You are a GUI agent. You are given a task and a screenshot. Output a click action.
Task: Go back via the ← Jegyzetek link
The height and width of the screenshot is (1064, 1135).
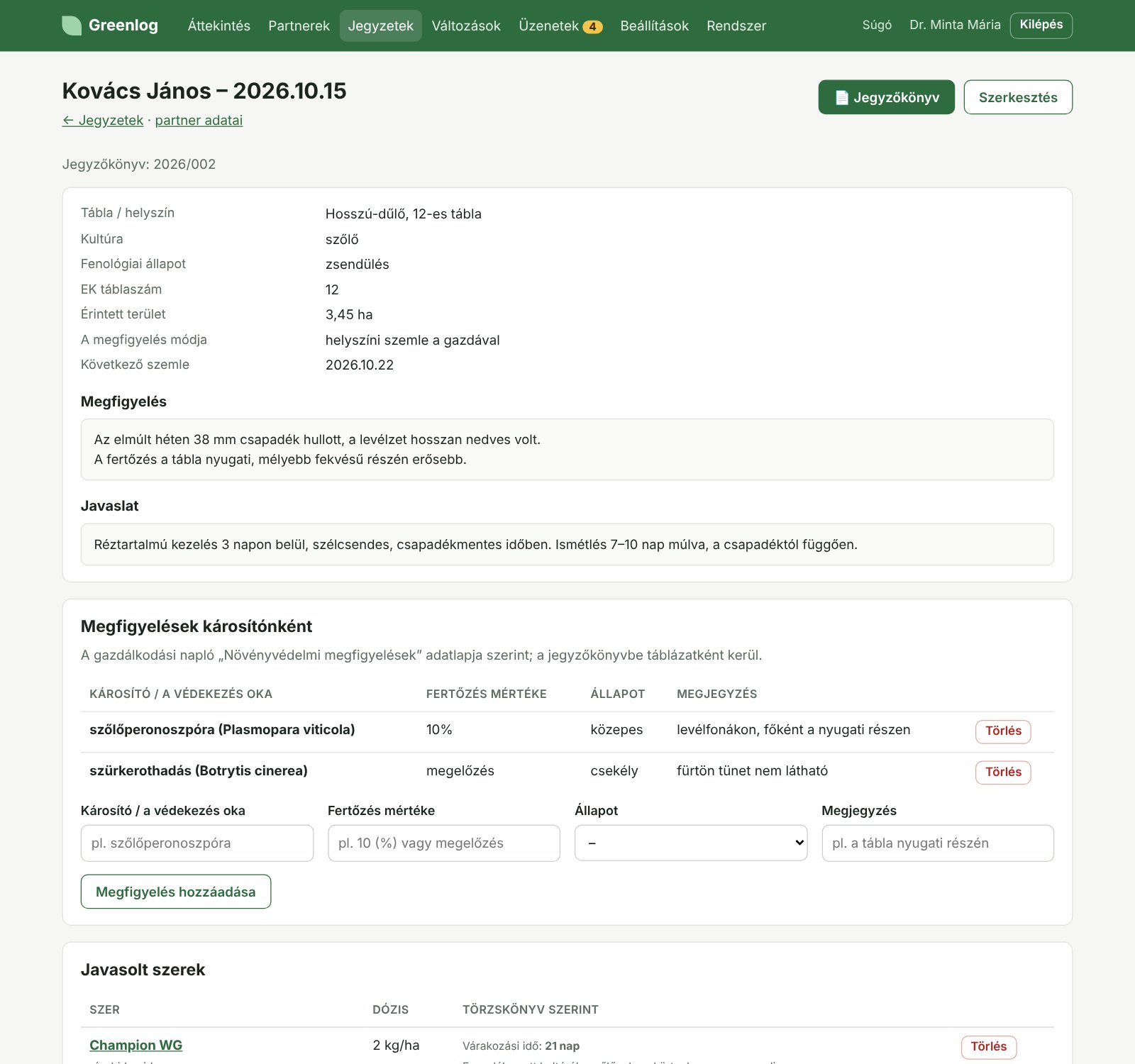(x=103, y=120)
